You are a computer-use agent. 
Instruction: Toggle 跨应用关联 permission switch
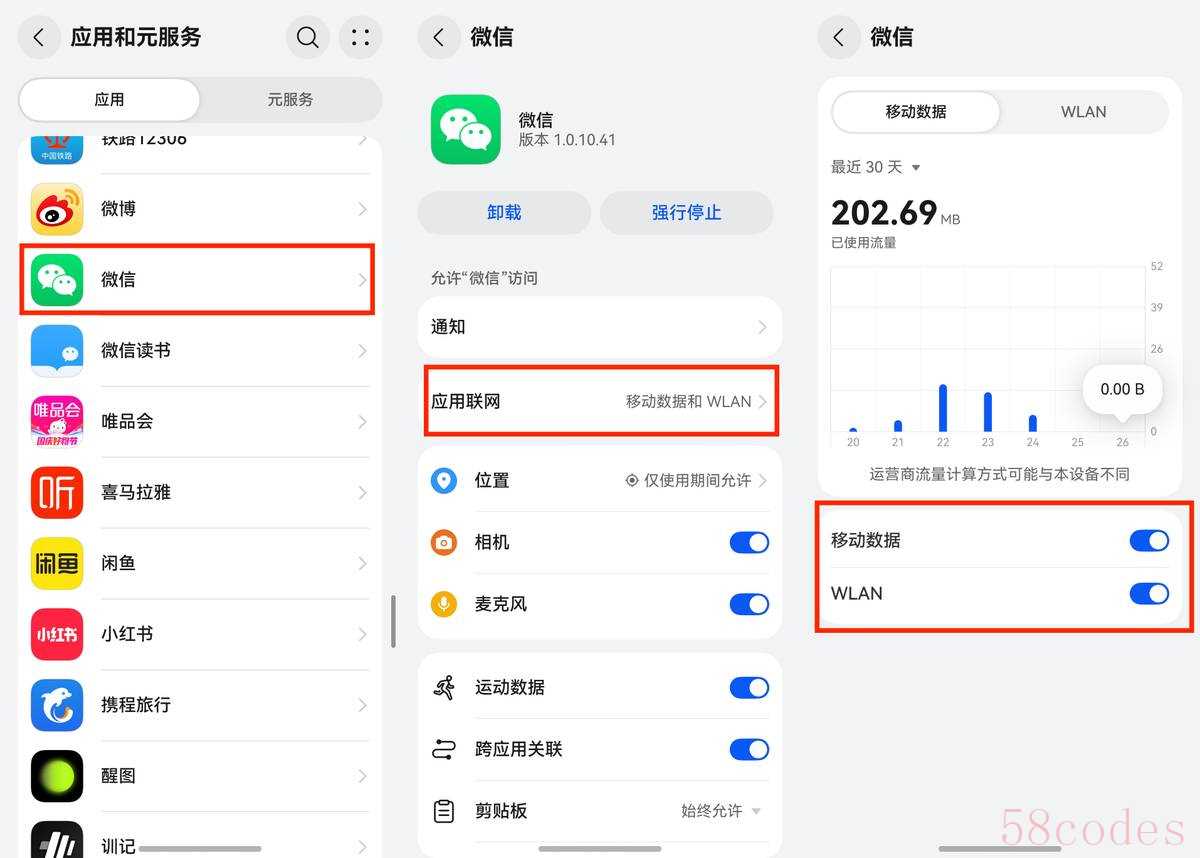tap(750, 749)
